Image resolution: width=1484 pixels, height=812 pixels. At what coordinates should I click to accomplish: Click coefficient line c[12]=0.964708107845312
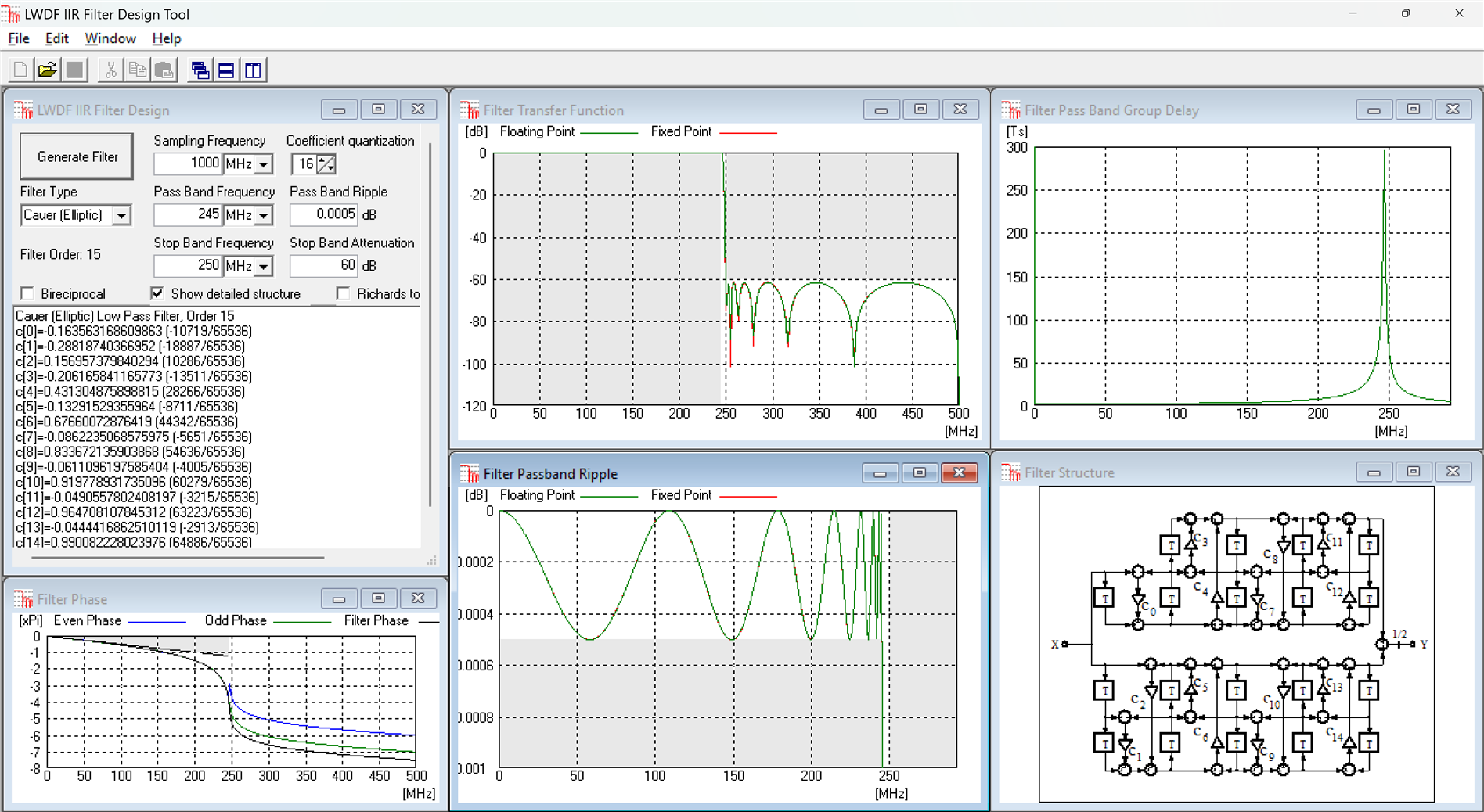pos(134,512)
